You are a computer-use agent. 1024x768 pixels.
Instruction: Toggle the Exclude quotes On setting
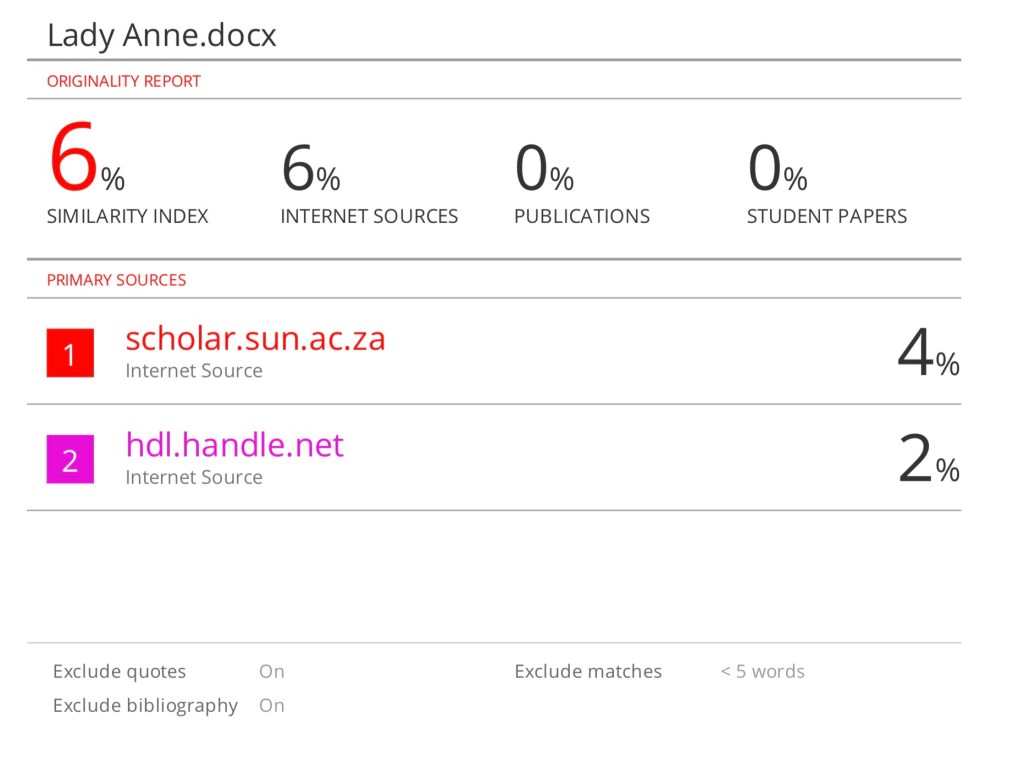pos(272,671)
